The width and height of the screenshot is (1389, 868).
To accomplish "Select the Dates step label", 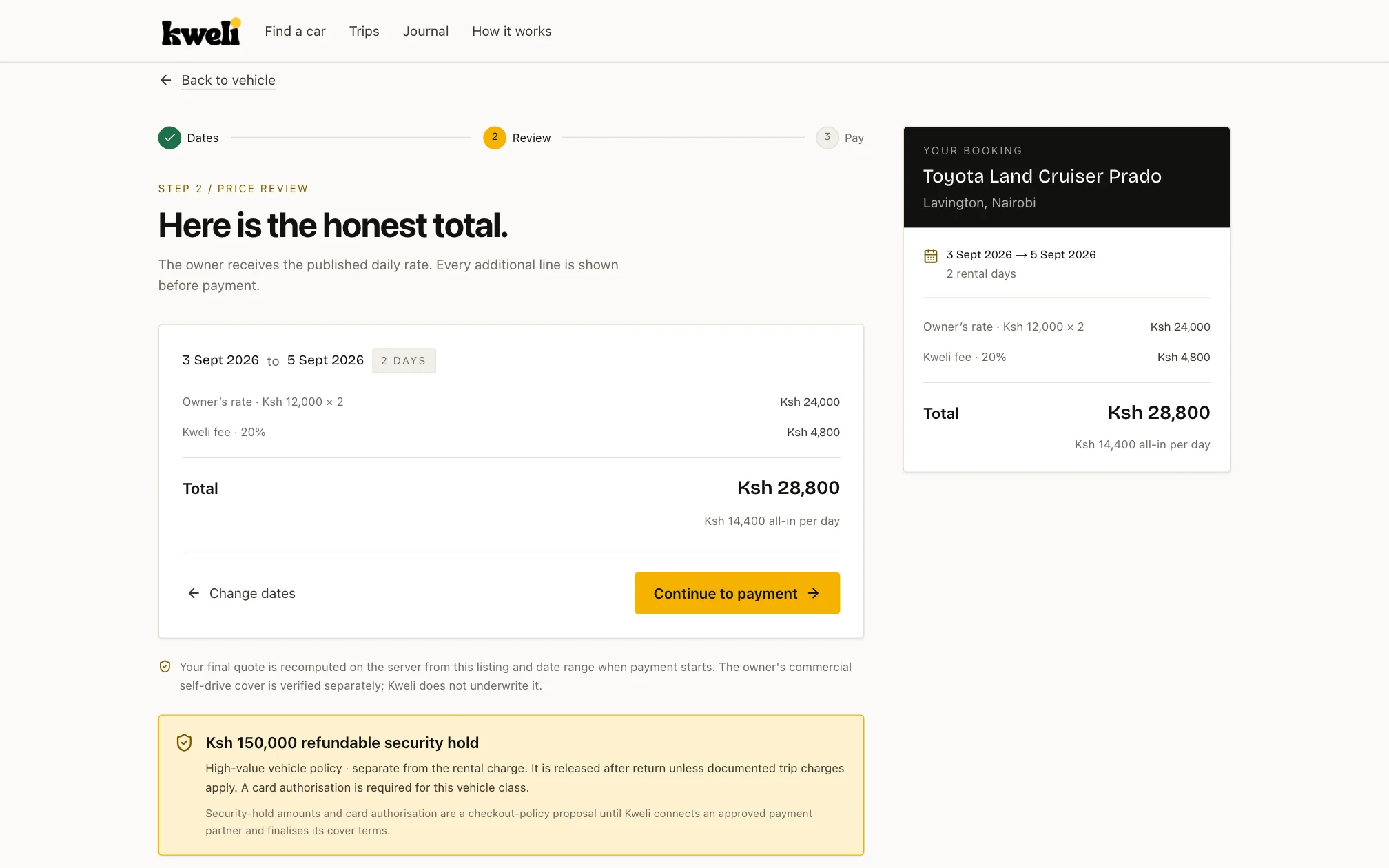I will (203, 138).
